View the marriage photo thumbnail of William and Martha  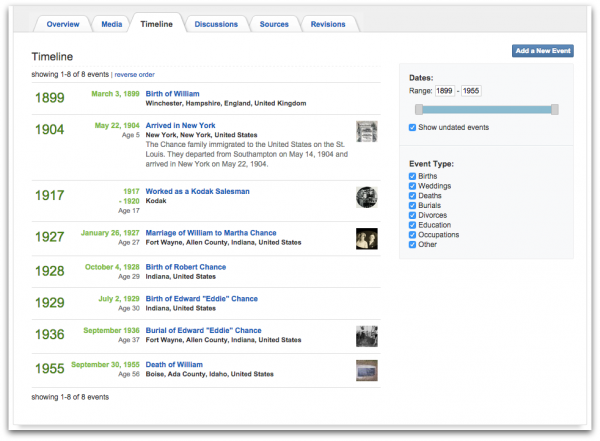click(367, 238)
